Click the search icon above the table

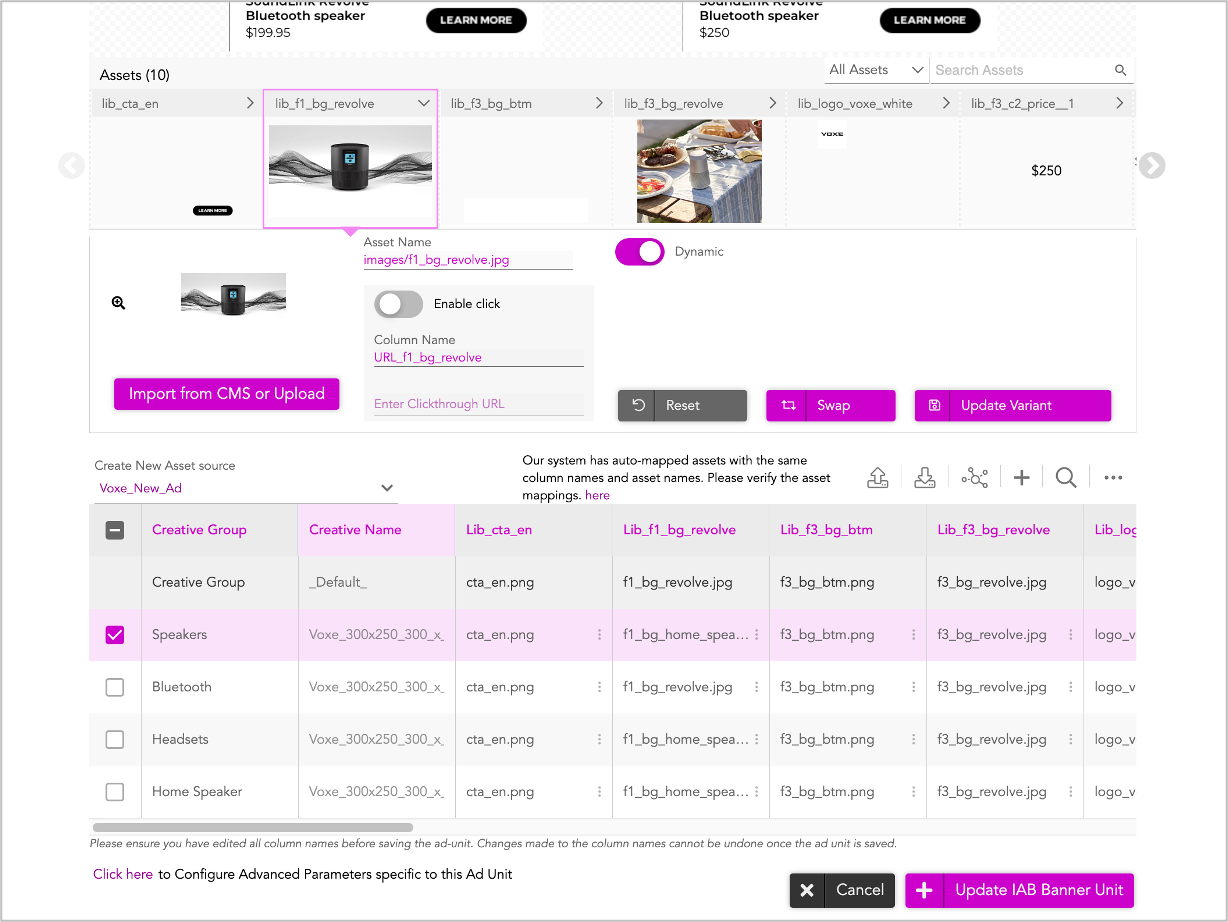[1066, 478]
